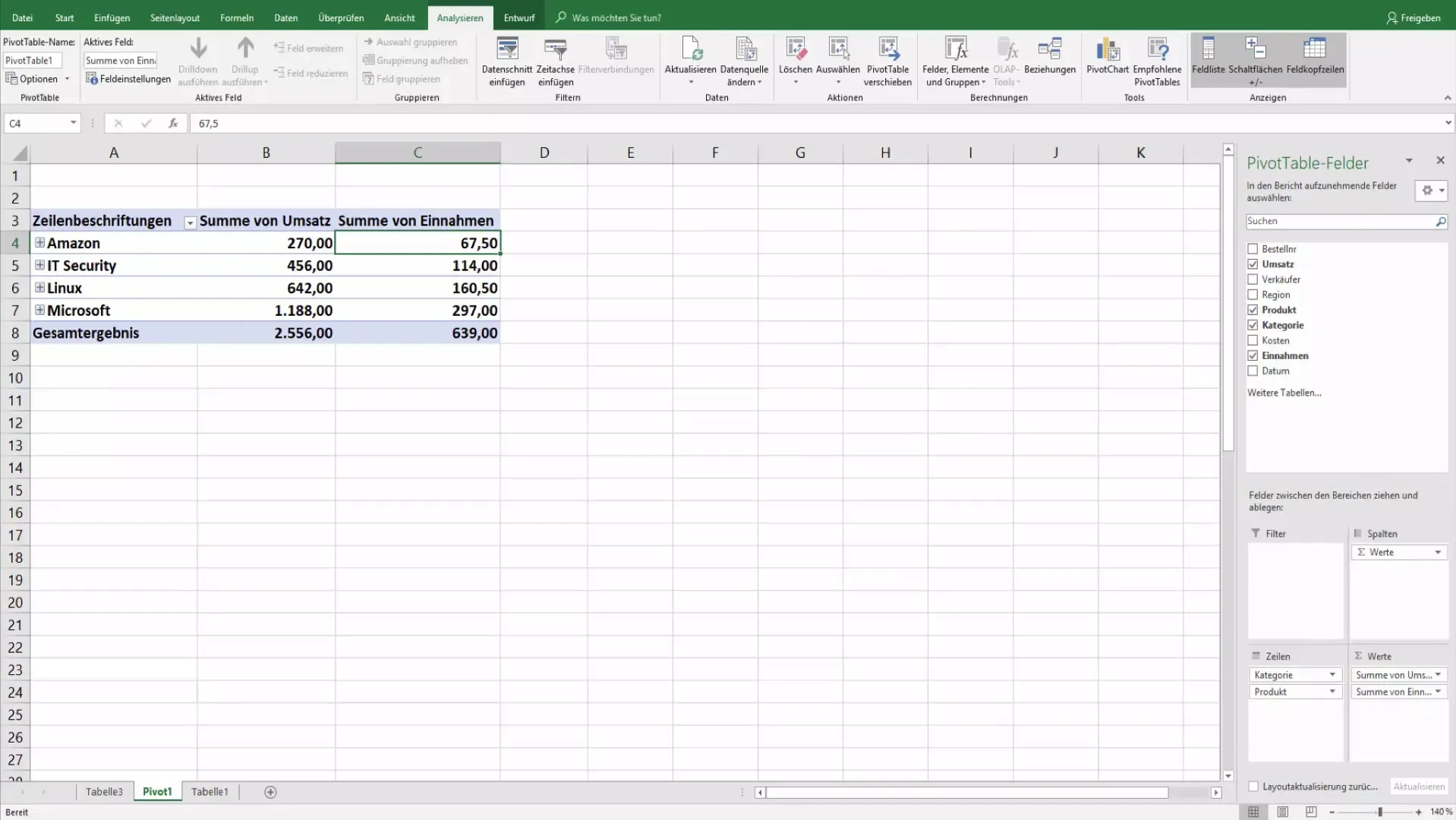
Task: Open the Name Box dropdown arrow
Action: point(73,123)
